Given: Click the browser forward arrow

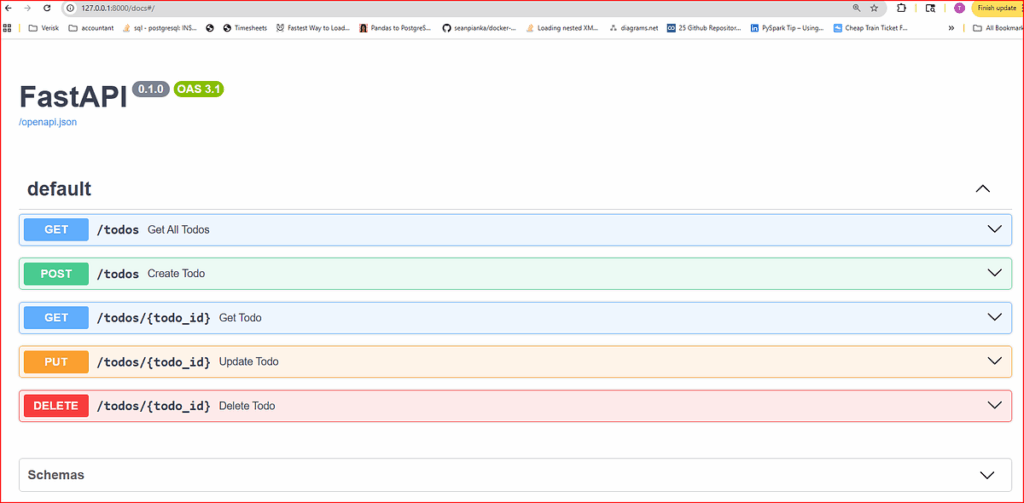Looking at the screenshot, I should (x=27, y=8).
